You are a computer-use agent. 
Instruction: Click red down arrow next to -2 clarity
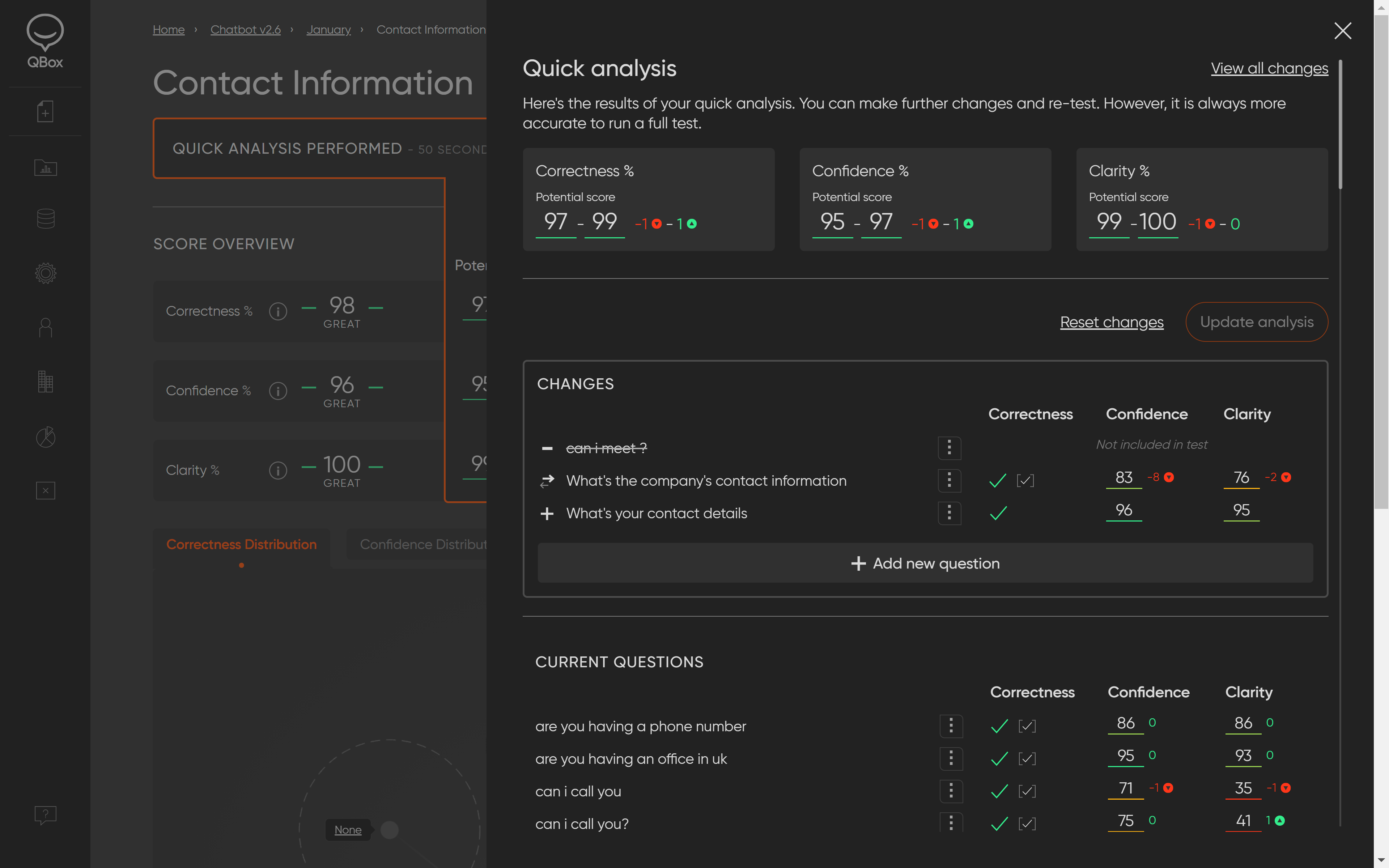pos(1286,478)
